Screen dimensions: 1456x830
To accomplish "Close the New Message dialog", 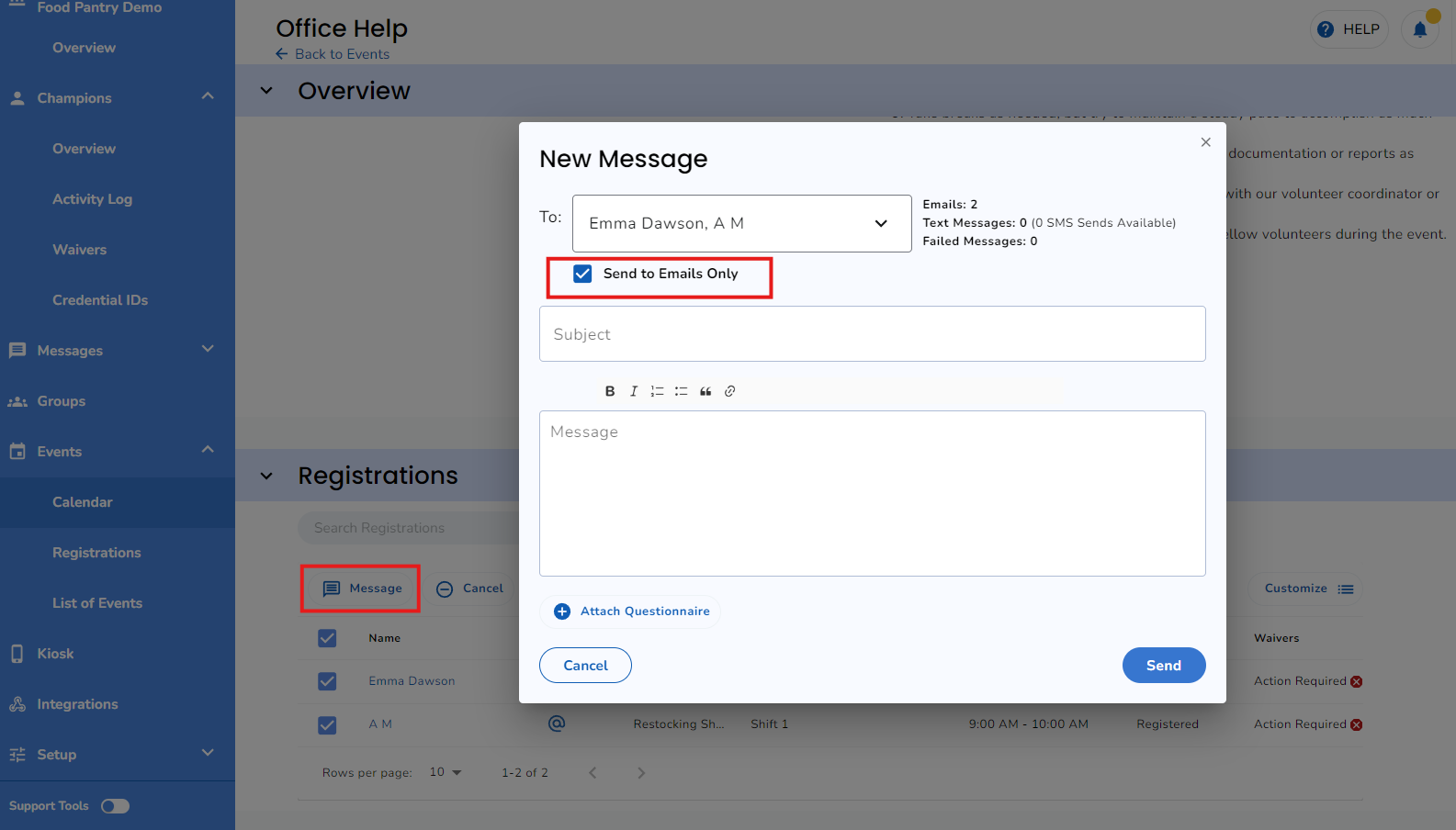I will [1205, 142].
